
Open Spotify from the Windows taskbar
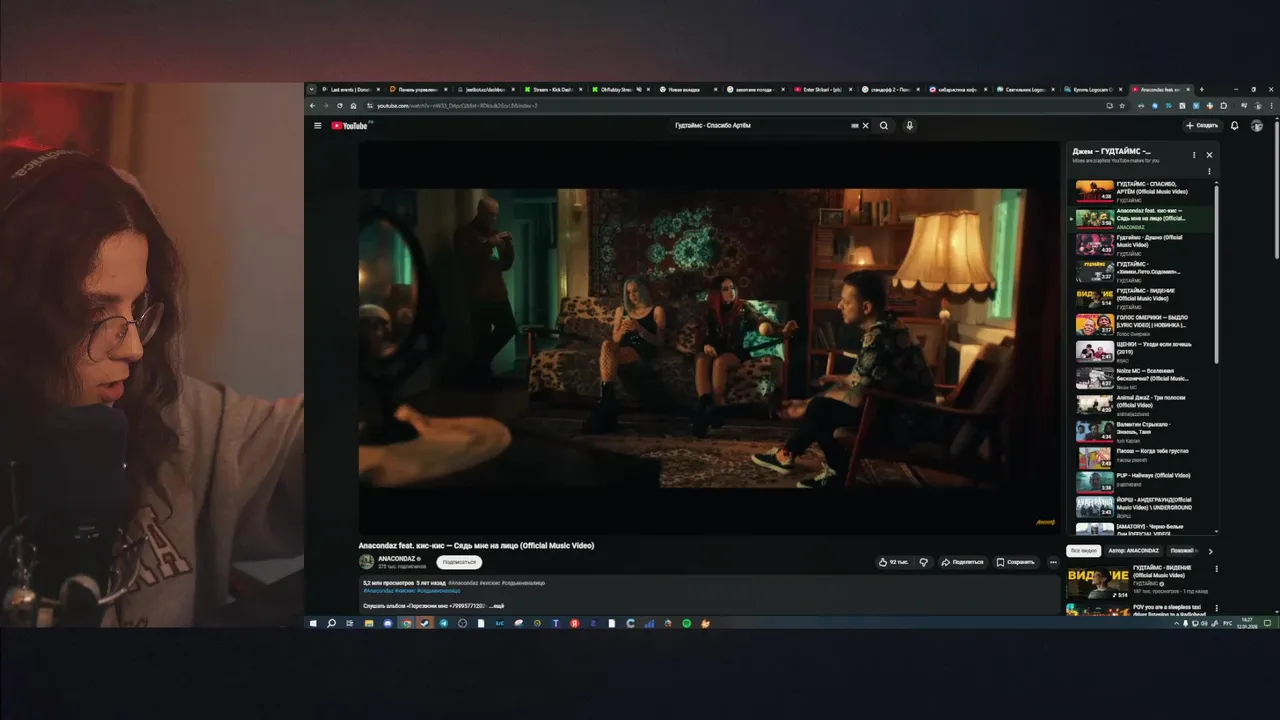687,623
